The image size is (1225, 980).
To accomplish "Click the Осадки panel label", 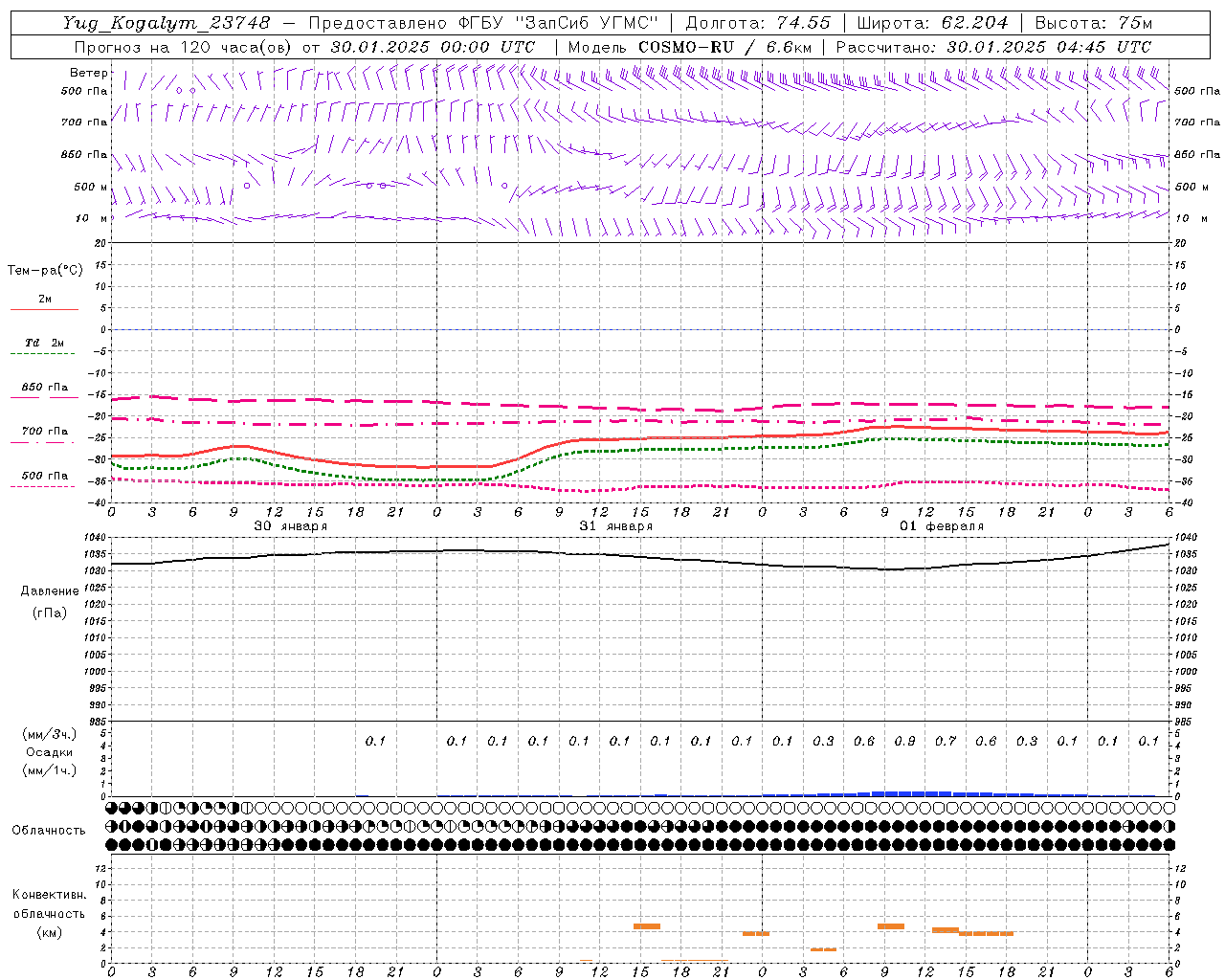I will pos(50,752).
